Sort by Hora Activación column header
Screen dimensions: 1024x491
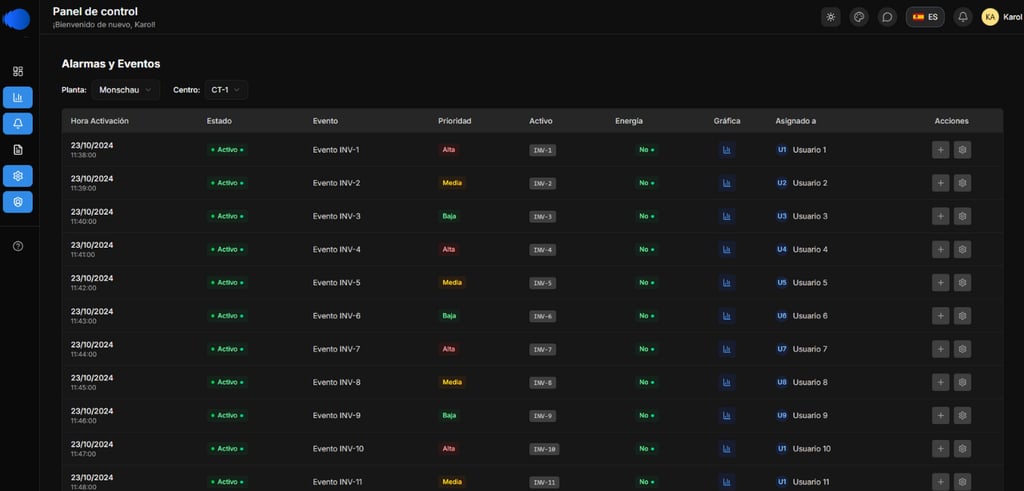pos(100,121)
